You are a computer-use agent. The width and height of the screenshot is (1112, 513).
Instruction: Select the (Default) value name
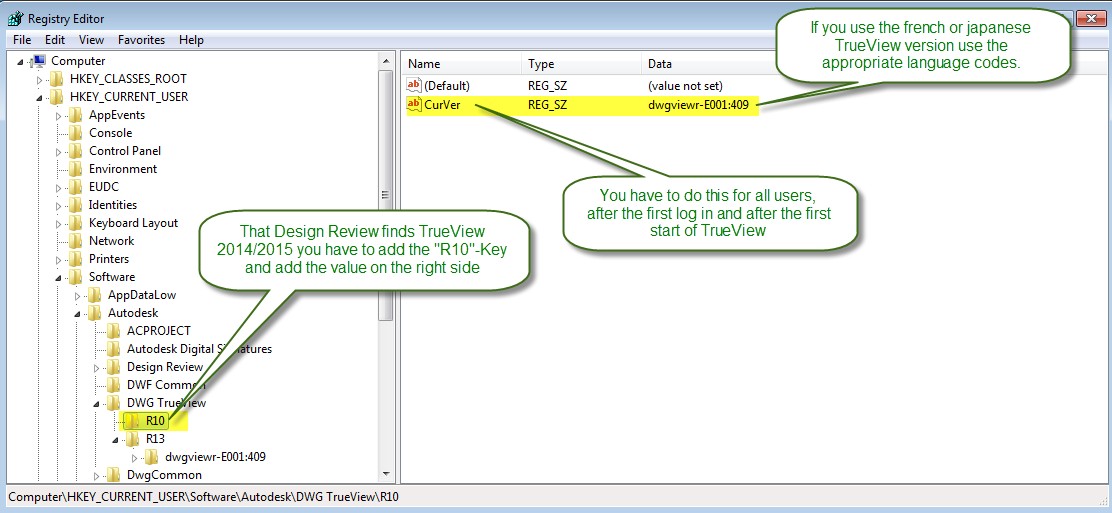point(447,86)
